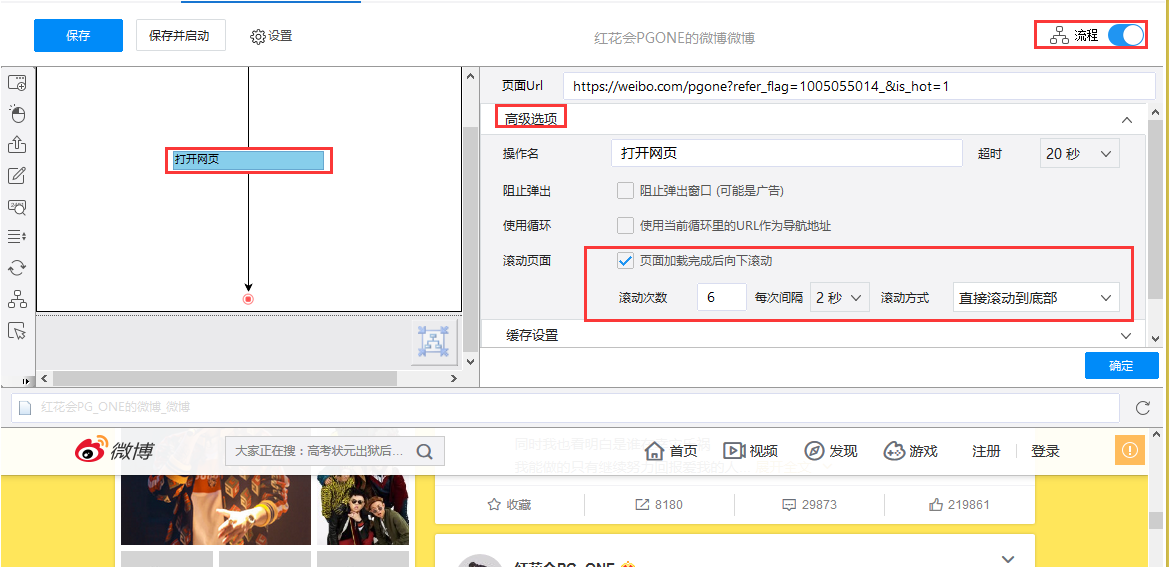Screen dimensions: 1169x567
Task: Click the 保存并启动 button
Action: [180, 36]
